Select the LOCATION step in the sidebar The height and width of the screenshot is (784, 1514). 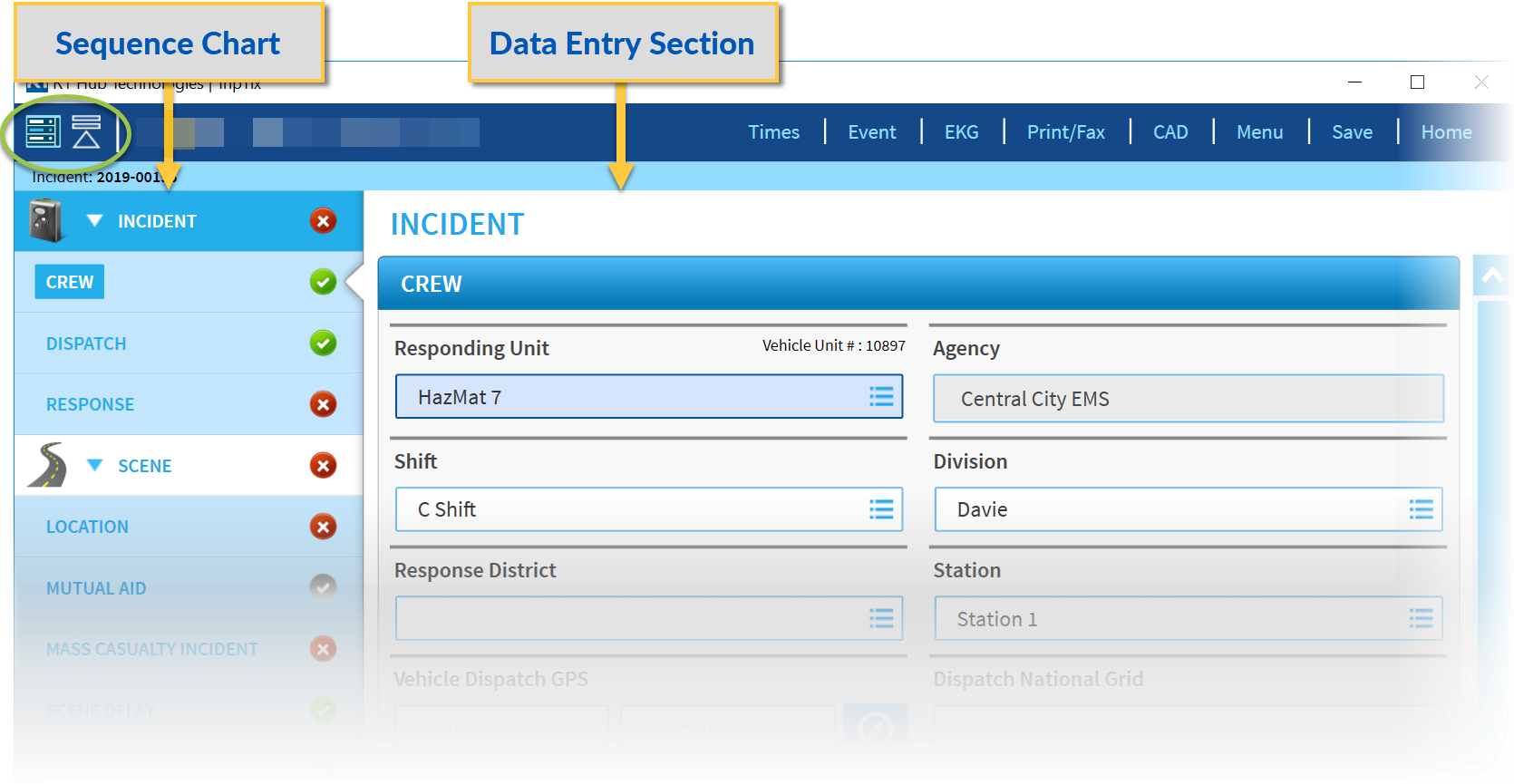[87, 527]
